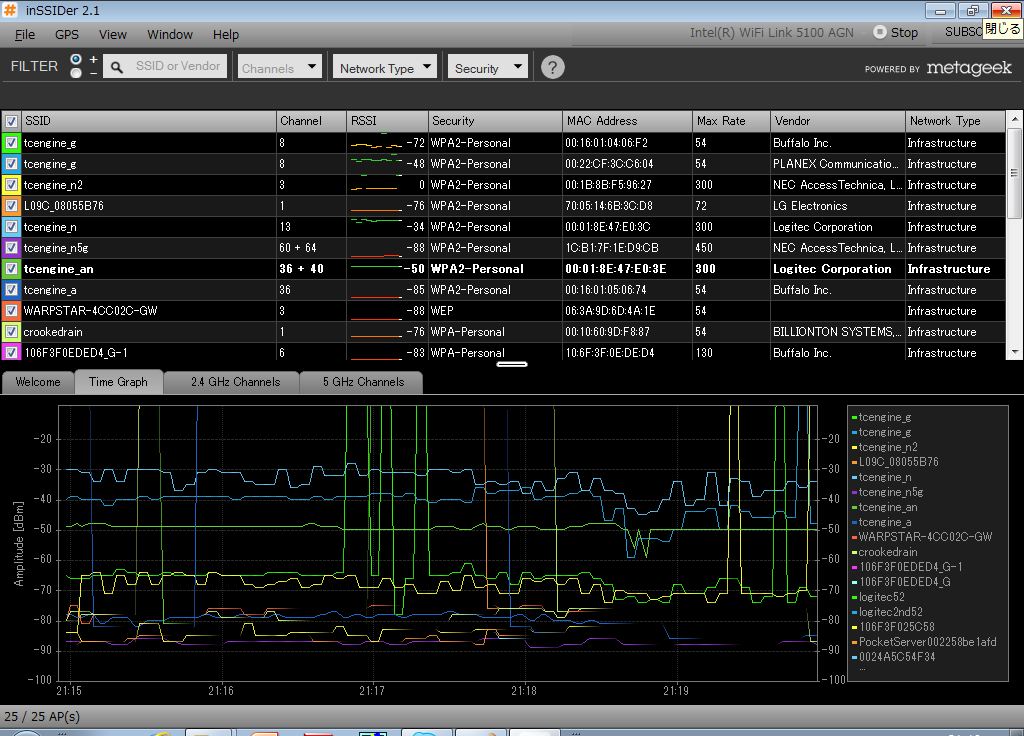Image resolution: width=1024 pixels, height=736 pixels.
Task: Expand the Channels filter dropdown
Action: tap(280, 68)
